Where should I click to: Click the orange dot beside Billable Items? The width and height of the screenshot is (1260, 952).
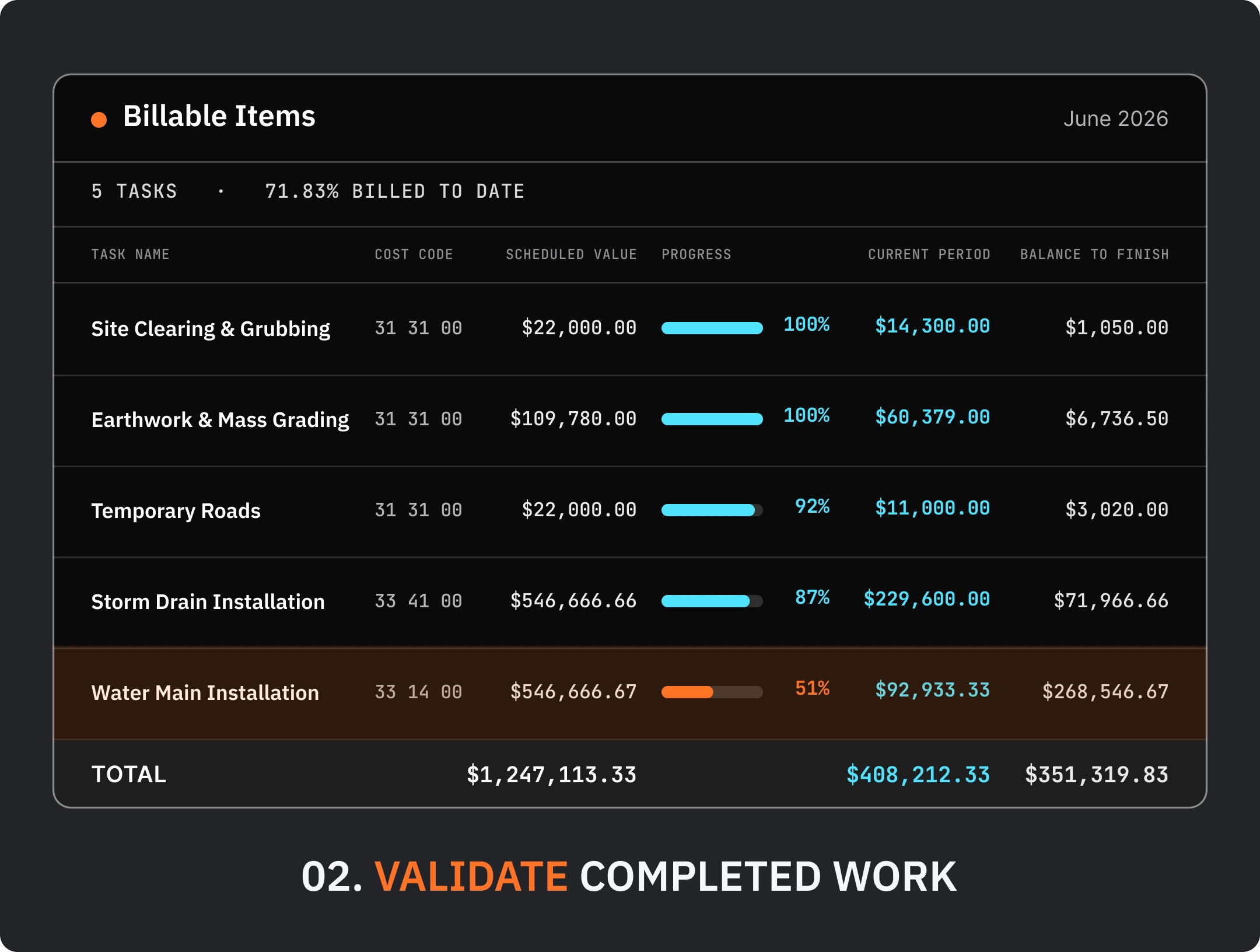(x=99, y=120)
